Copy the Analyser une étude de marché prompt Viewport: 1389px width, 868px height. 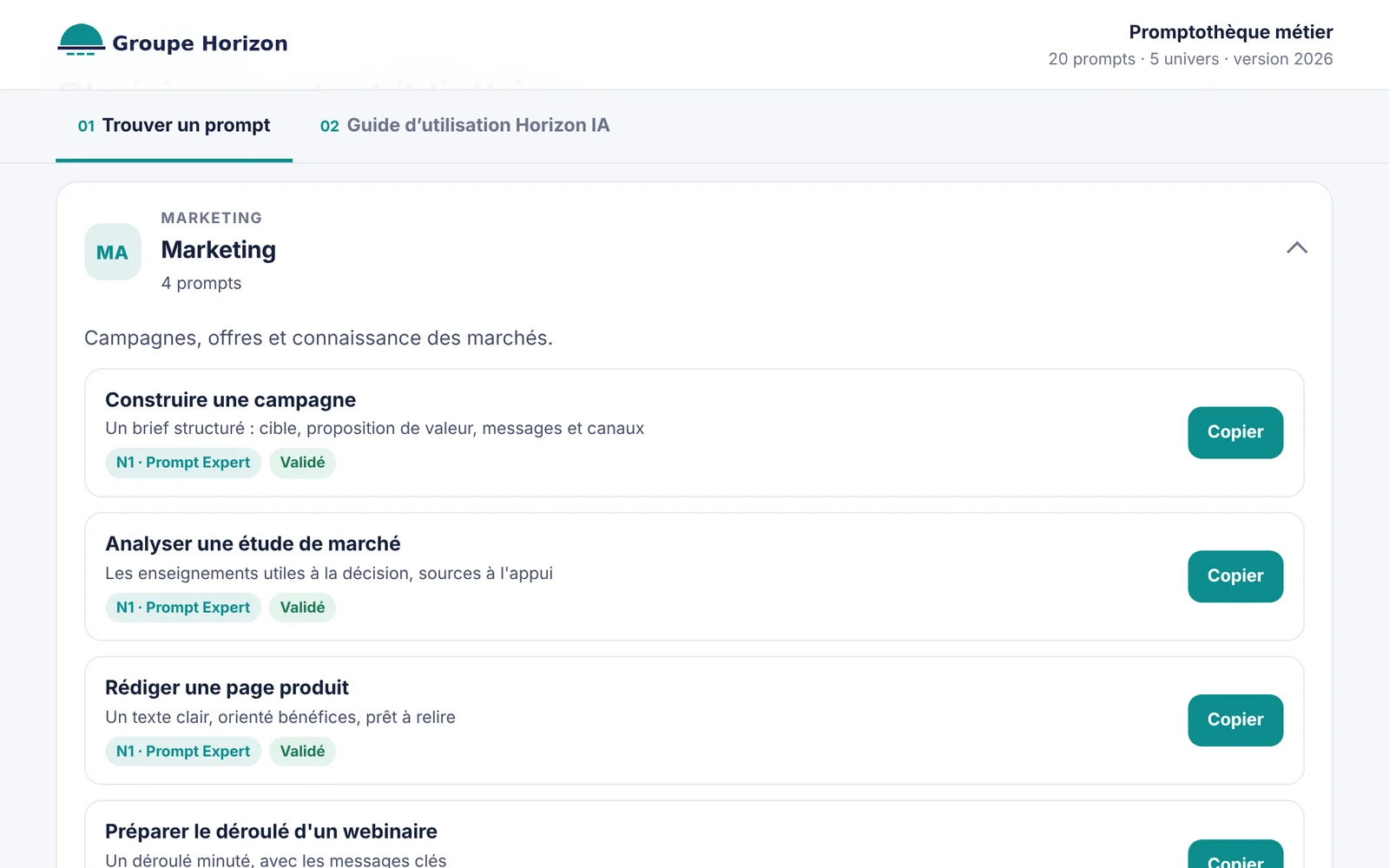coord(1235,576)
